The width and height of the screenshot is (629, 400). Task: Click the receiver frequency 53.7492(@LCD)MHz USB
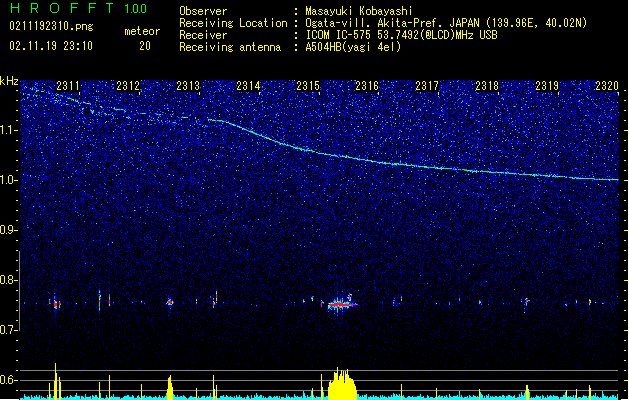(x=437, y=35)
